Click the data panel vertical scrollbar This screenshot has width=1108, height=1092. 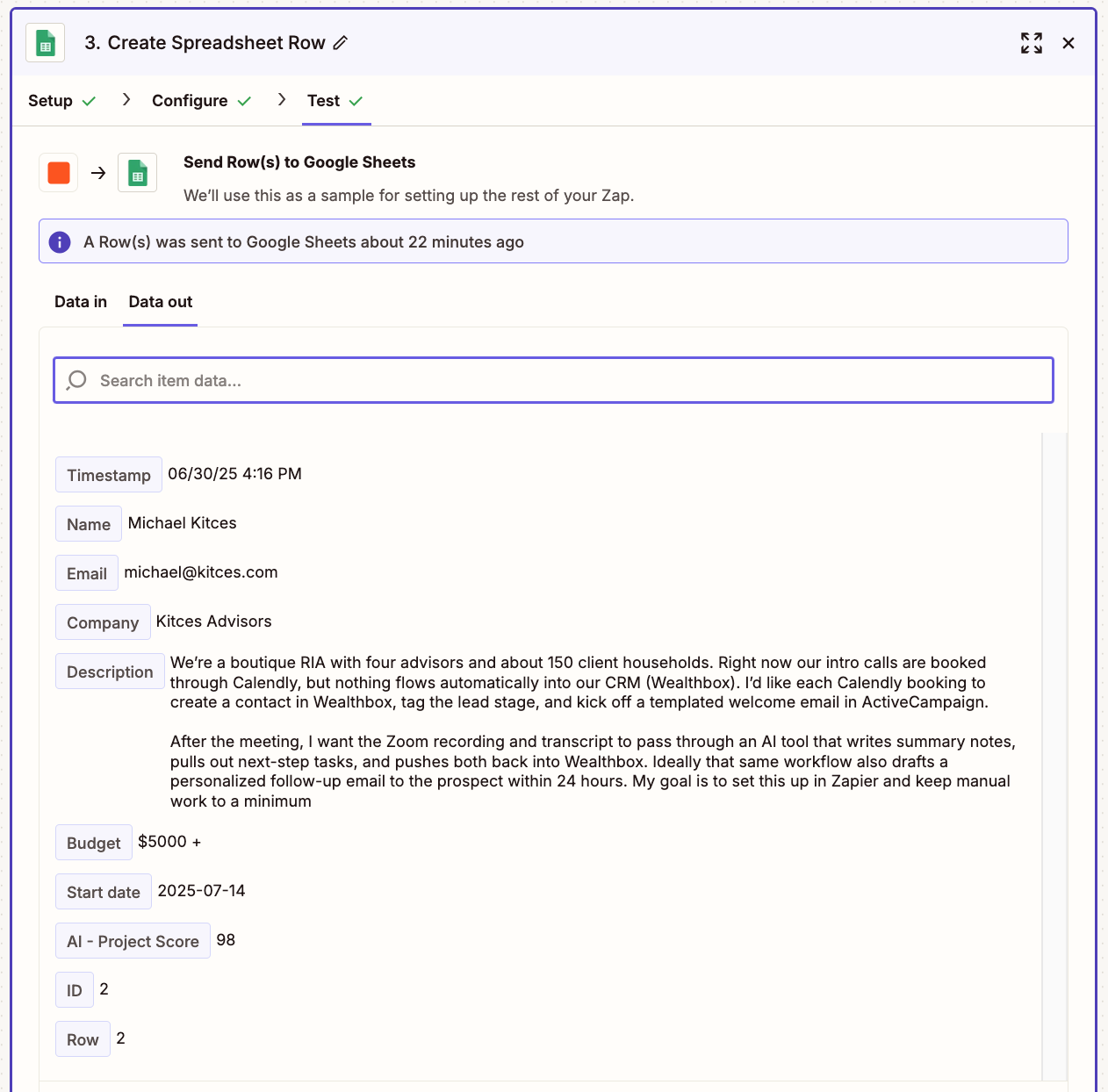tap(1054, 757)
